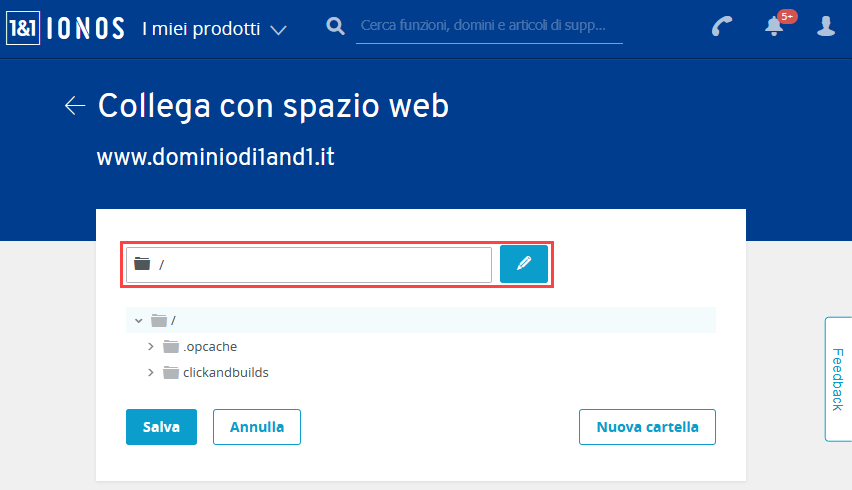852x490 pixels.
Task: Click the pencil edit path button
Action: (524, 264)
